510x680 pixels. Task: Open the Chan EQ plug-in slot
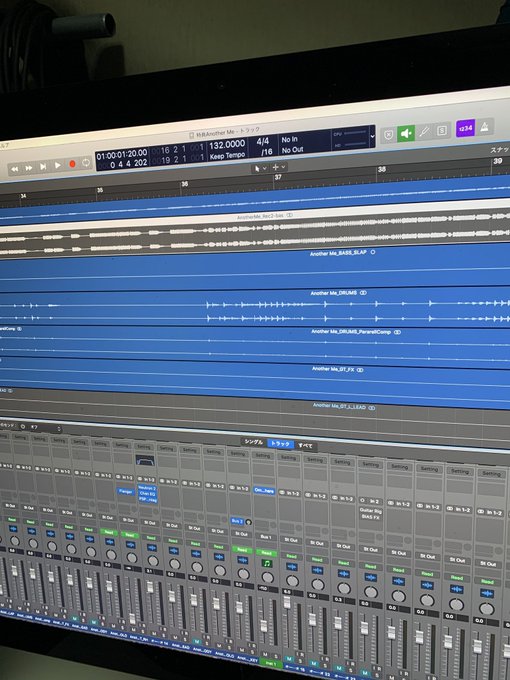[147, 494]
